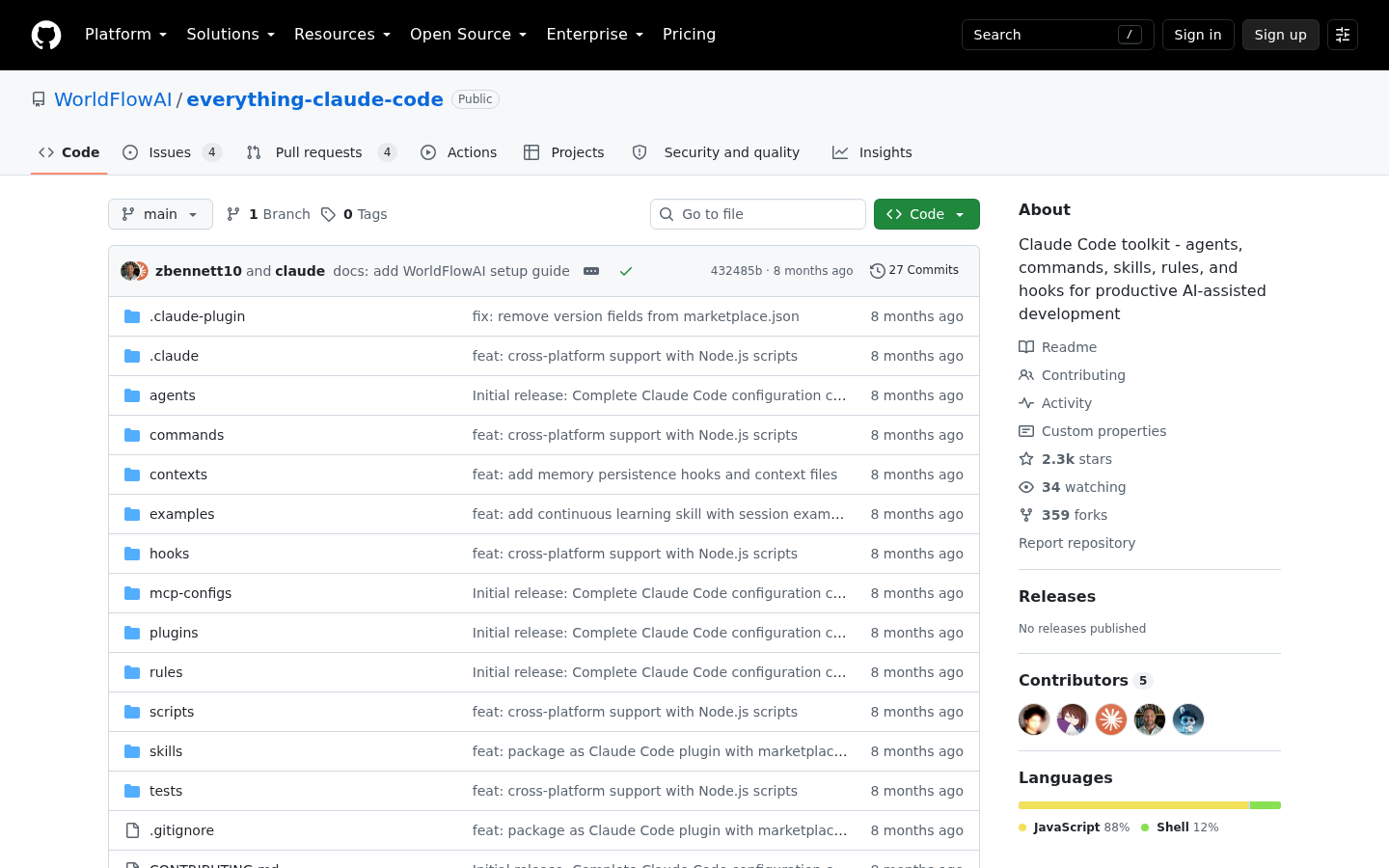Open the Custom properties link
This screenshot has height=868, width=1389.
pos(1103,431)
